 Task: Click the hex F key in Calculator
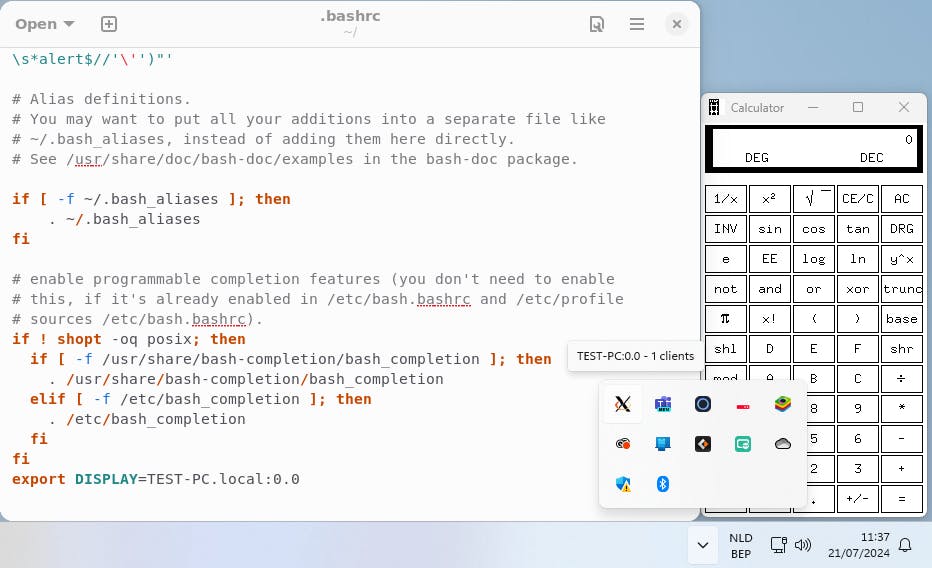tap(858, 349)
